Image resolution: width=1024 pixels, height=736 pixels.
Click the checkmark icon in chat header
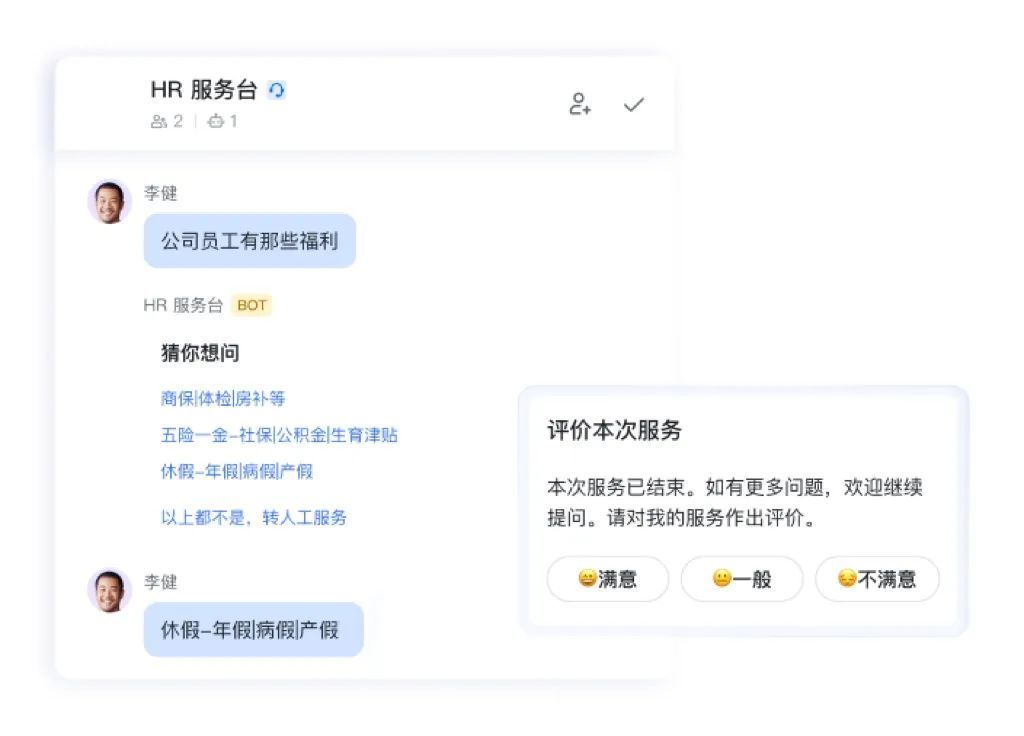click(x=633, y=104)
